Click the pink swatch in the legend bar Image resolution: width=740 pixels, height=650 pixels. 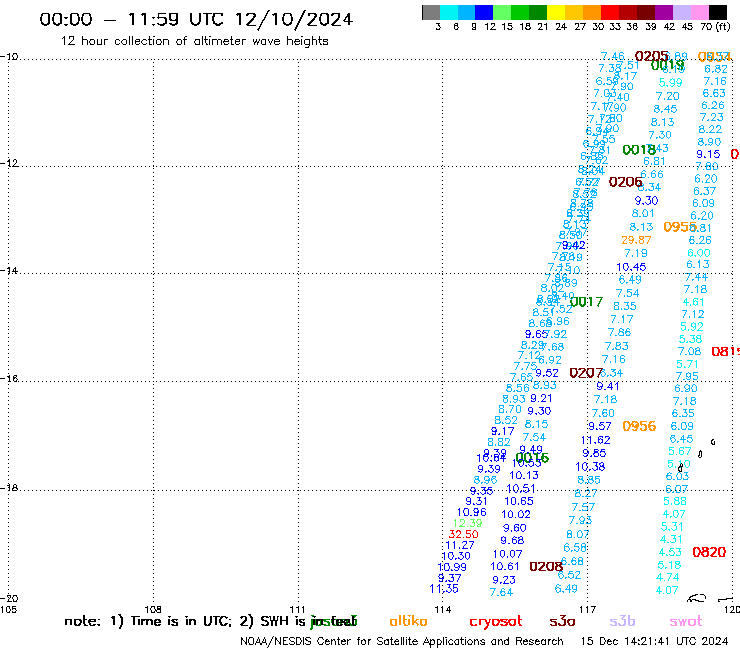click(699, 12)
